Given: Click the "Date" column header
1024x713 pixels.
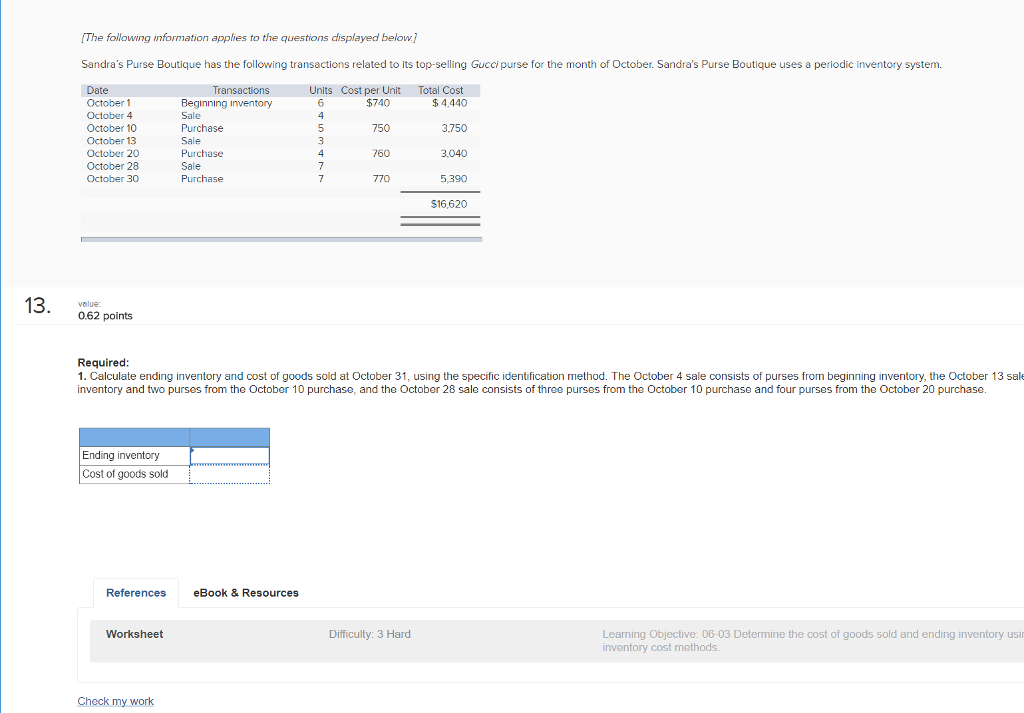Looking at the screenshot, I should pos(97,90).
